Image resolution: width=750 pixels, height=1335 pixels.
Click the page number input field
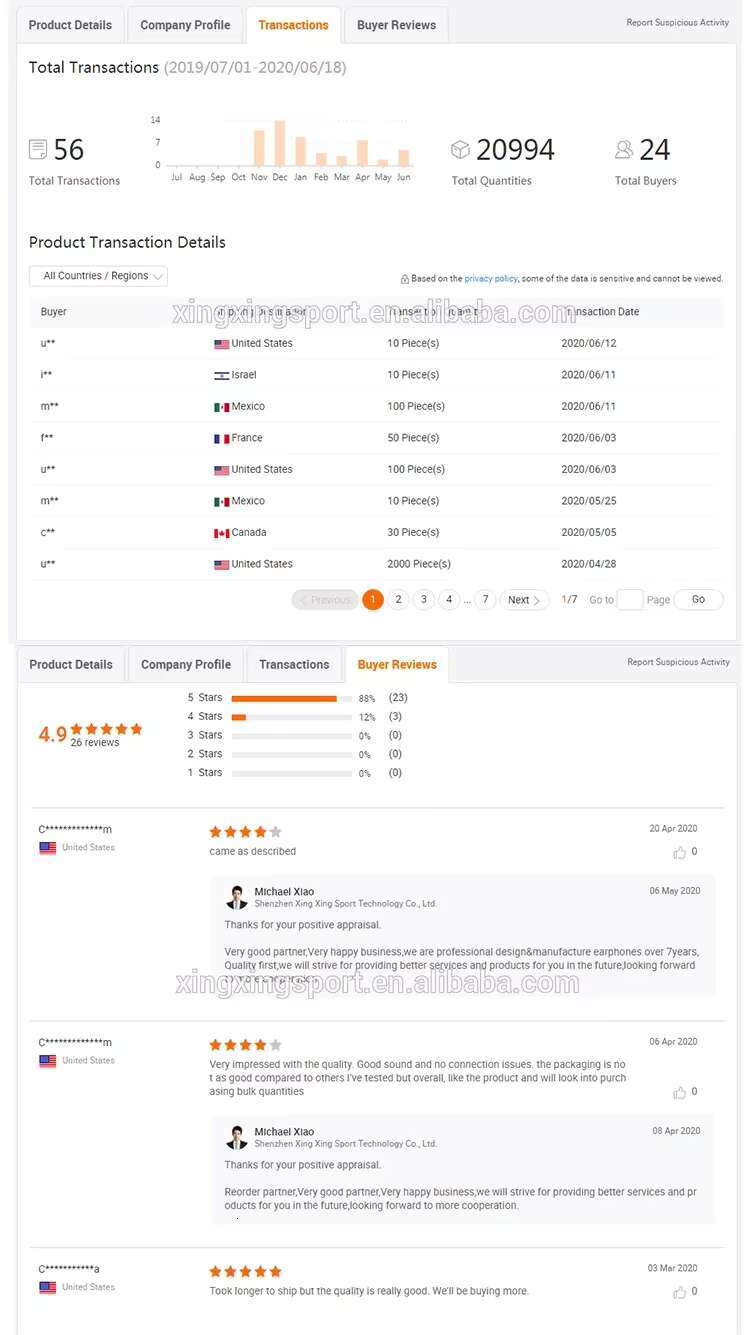point(630,600)
